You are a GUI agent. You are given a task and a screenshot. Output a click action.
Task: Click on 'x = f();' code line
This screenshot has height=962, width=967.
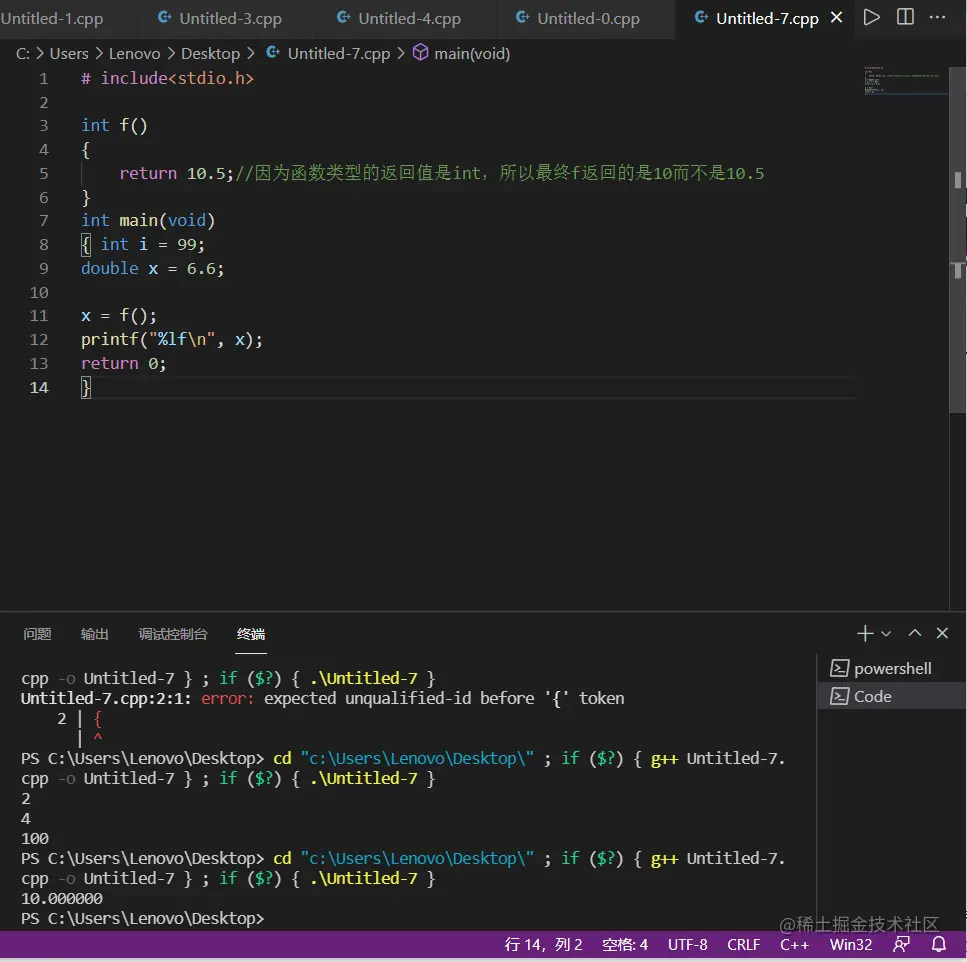pos(118,316)
